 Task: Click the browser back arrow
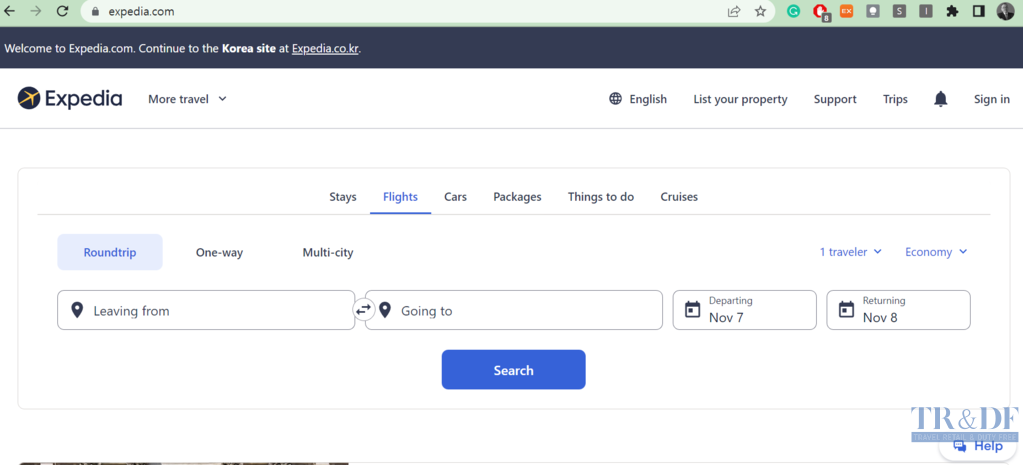pos(10,11)
